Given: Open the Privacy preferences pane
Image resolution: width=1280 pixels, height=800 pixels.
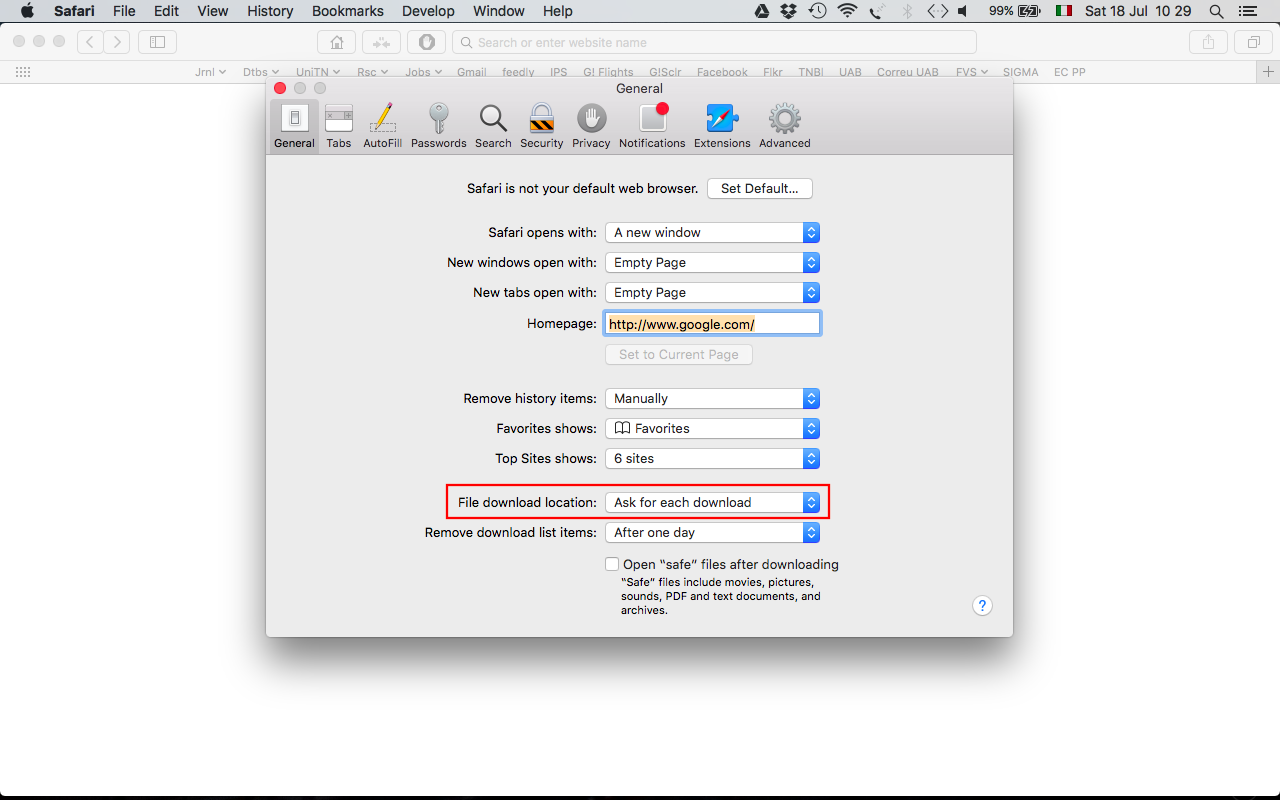Looking at the screenshot, I should pyautogui.click(x=591, y=126).
